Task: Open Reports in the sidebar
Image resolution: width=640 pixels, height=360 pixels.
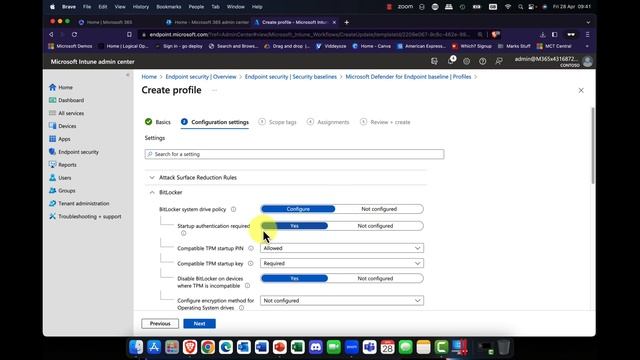Action: point(62,165)
